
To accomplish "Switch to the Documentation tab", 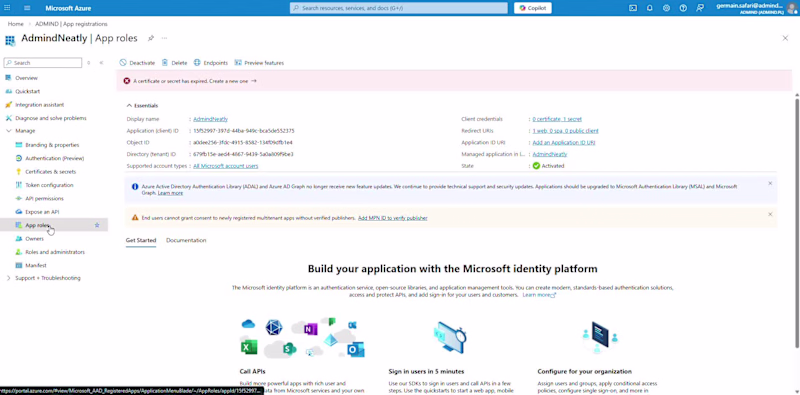I will tap(186, 240).
